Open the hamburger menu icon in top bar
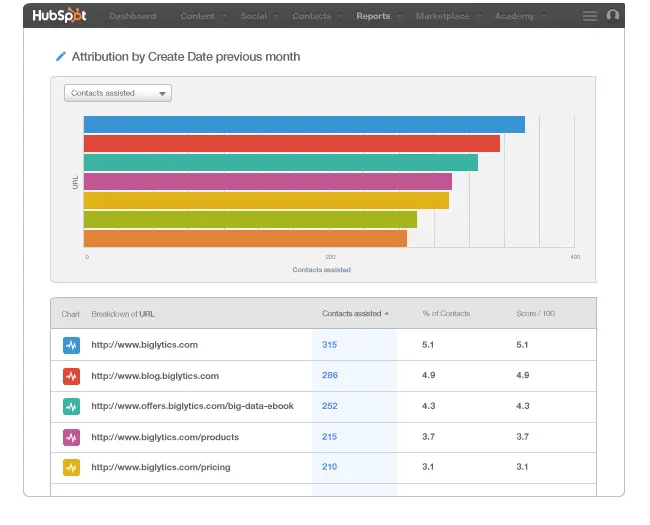Viewport: 650px width, 525px height. pos(590,16)
